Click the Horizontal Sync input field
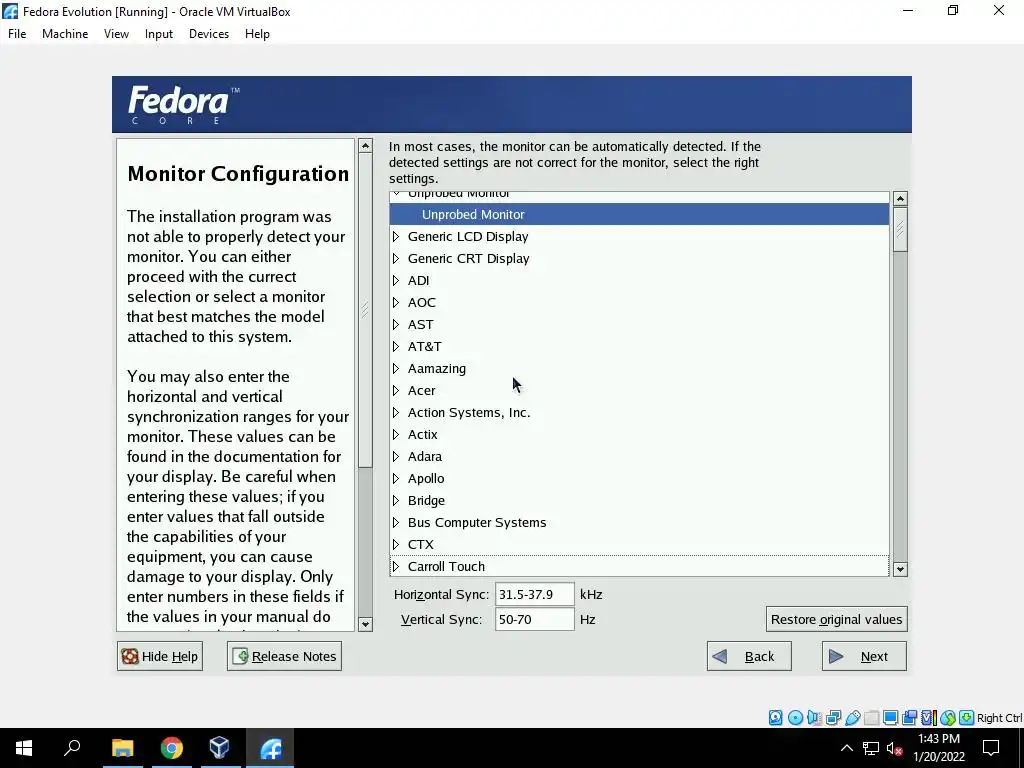 [534, 594]
